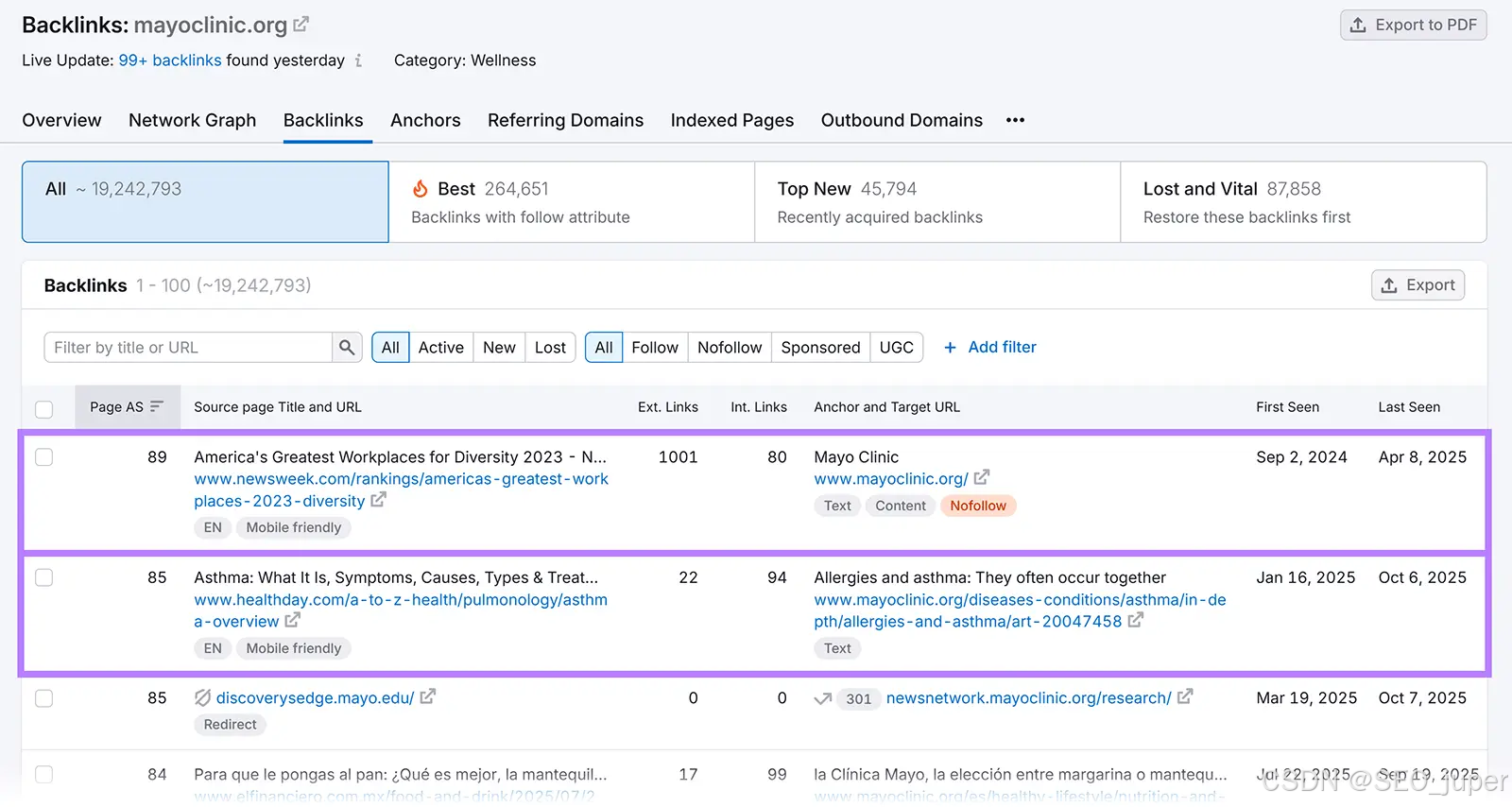Image resolution: width=1512 pixels, height=807 pixels.
Task: Open www.mayoclinic.org/ target external icon
Action: point(982,477)
